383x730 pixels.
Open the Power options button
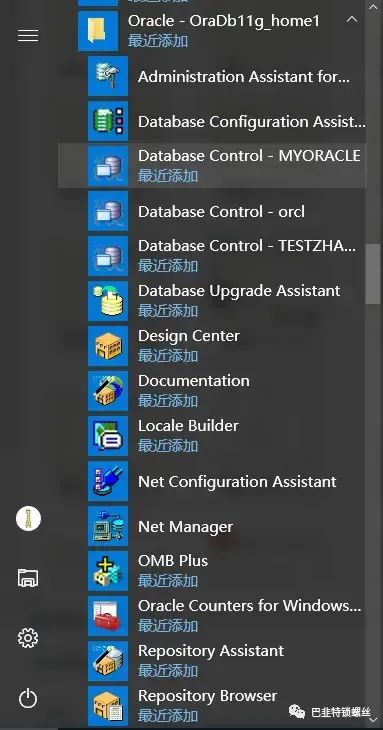click(28, 698)
